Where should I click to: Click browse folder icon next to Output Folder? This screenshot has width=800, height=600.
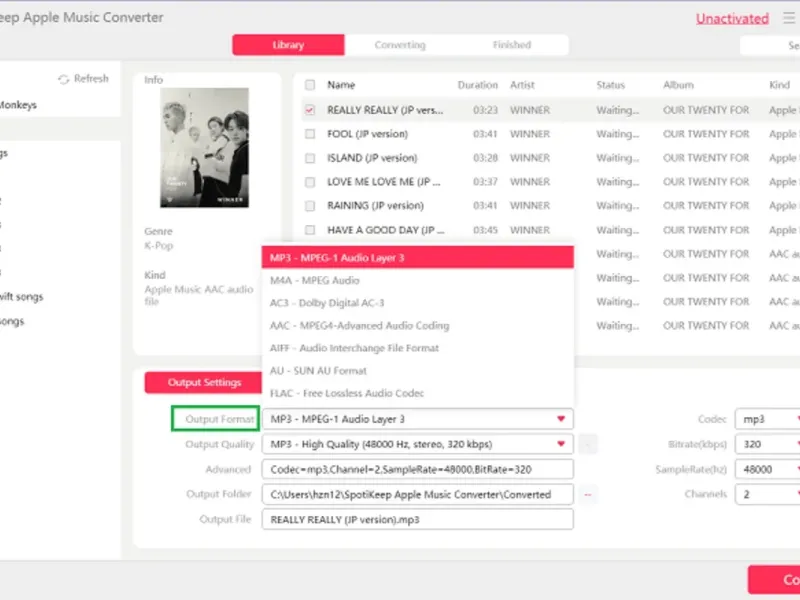click(x=588, y=494)
